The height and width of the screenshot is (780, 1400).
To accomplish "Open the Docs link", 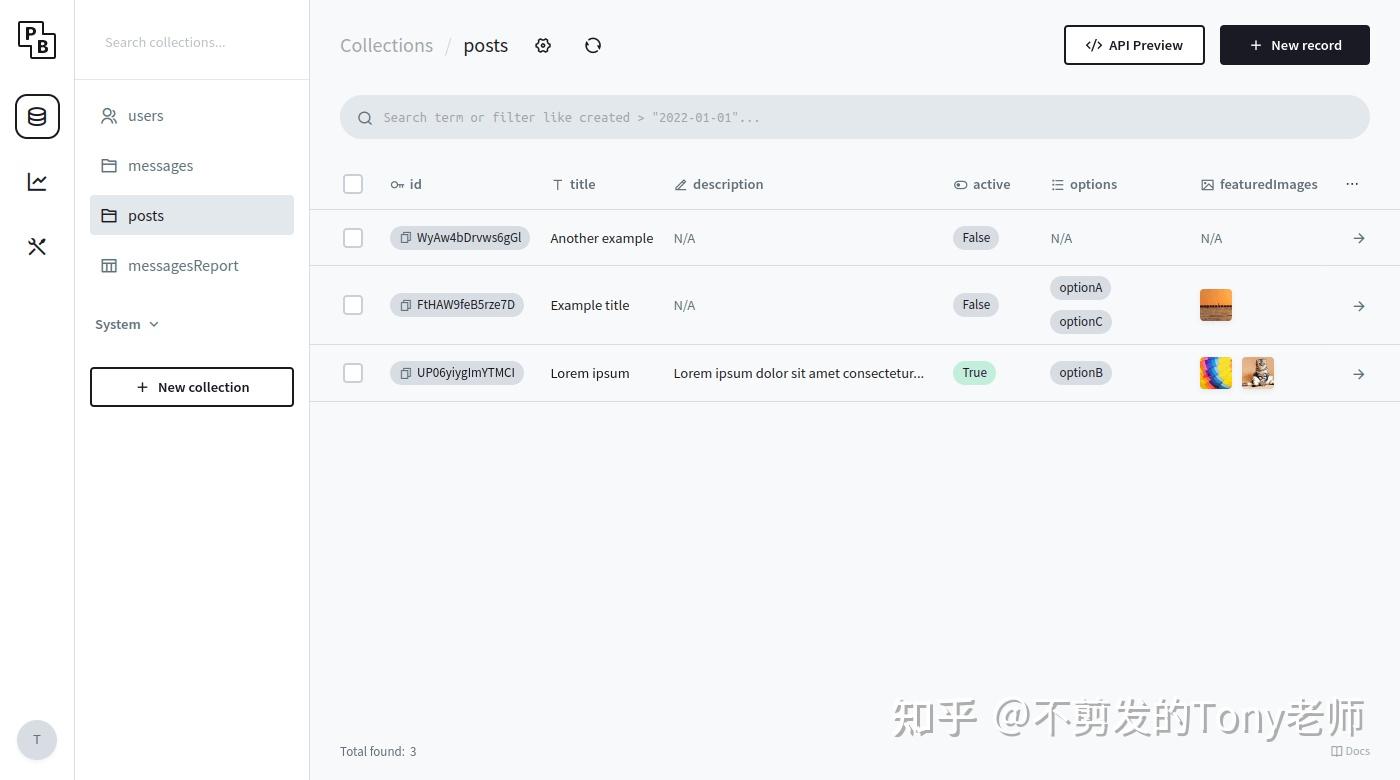I will click(x=1351, y=751).
